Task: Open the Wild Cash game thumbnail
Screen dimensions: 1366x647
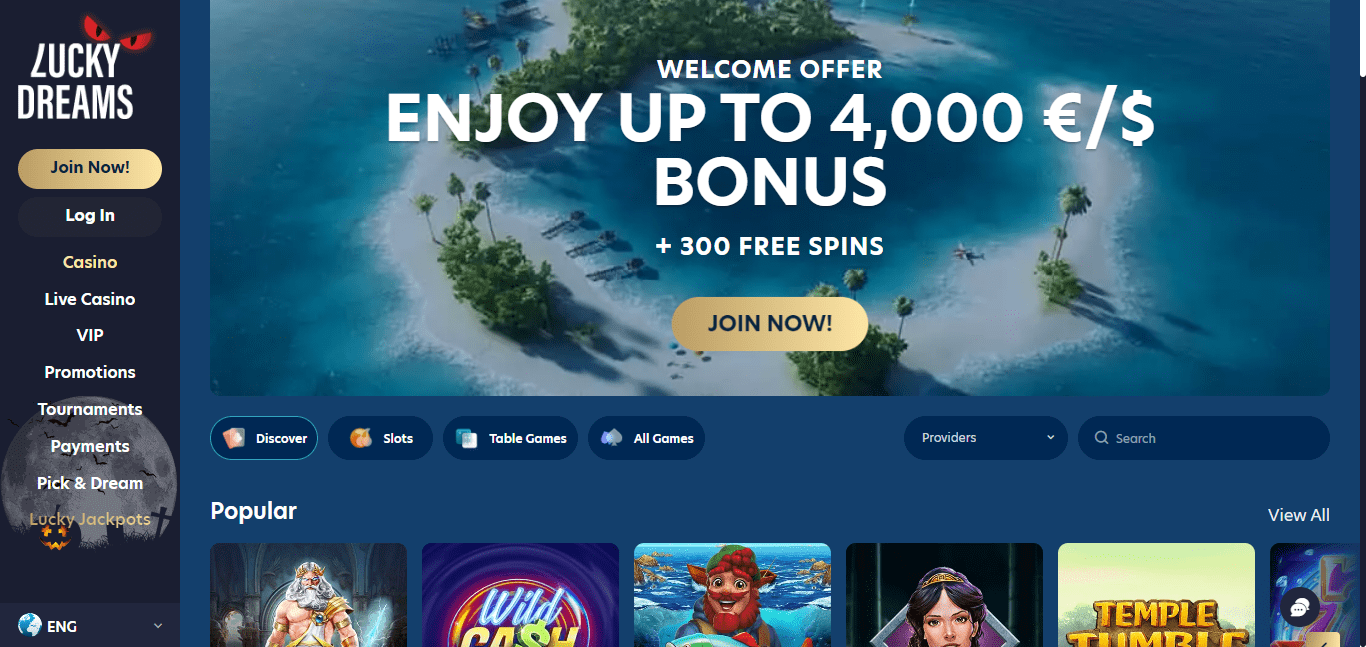Action: click(520, 595)
